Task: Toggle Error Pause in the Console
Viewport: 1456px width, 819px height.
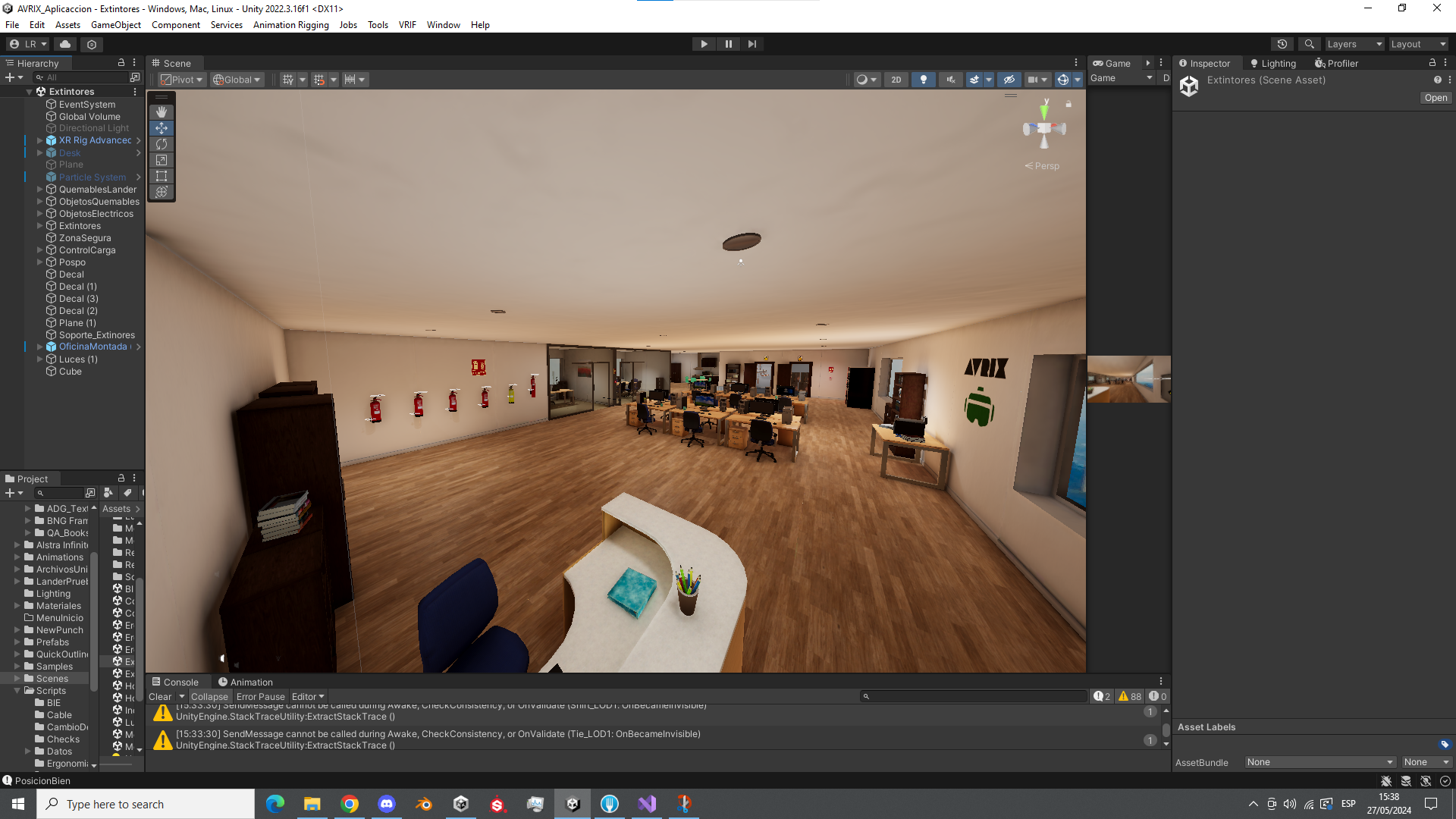Action: pos(260,697)
